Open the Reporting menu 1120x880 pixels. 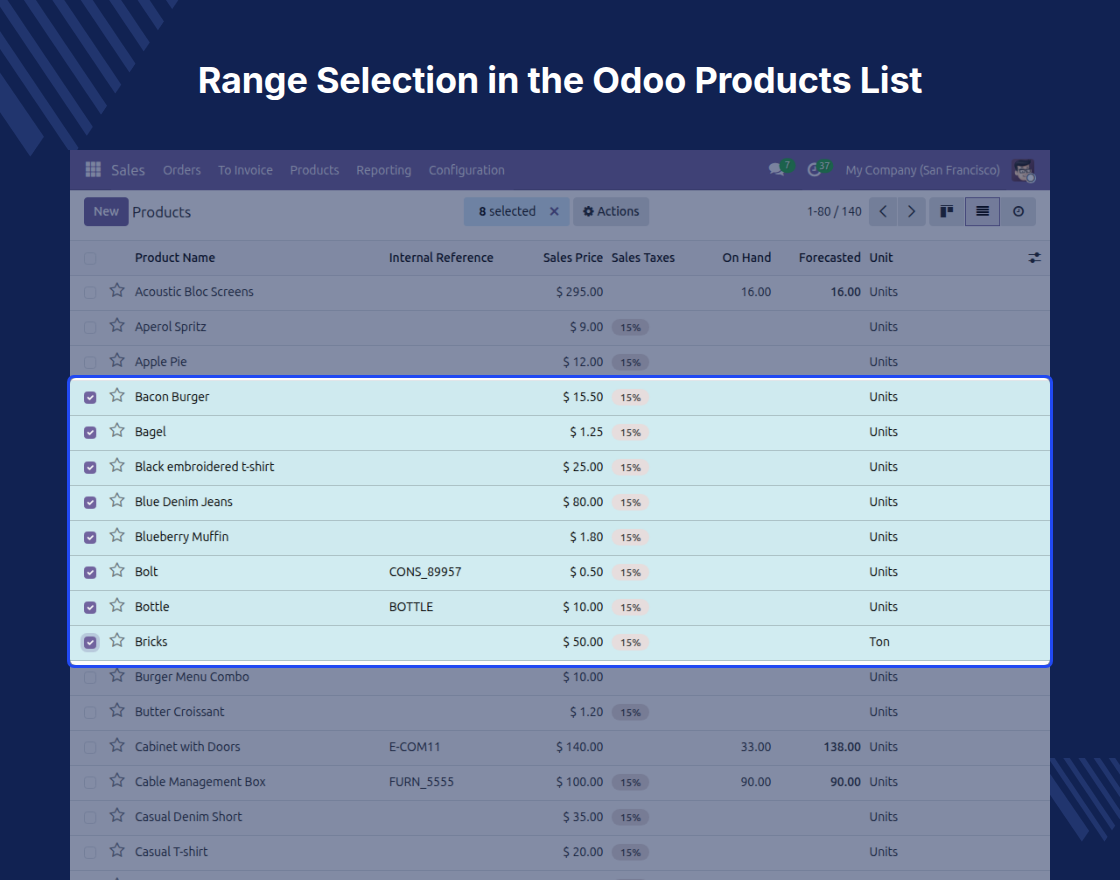384,170
